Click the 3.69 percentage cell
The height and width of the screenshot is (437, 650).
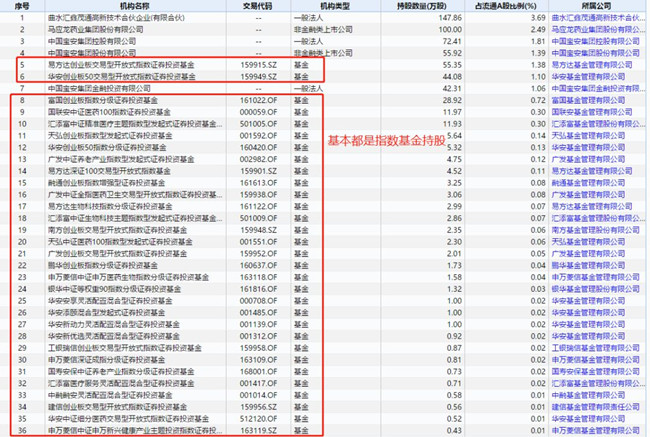pyautogui.click(x=538, y=18)
